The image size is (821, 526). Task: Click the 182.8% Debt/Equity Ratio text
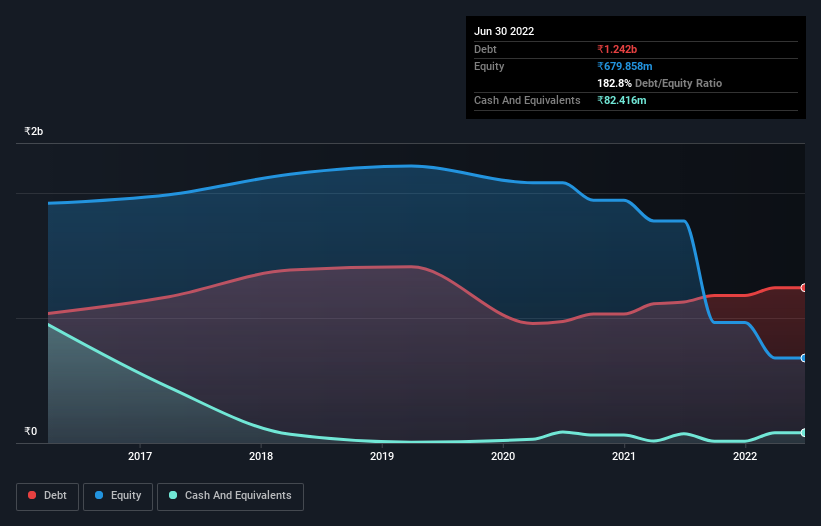(659, 83)
